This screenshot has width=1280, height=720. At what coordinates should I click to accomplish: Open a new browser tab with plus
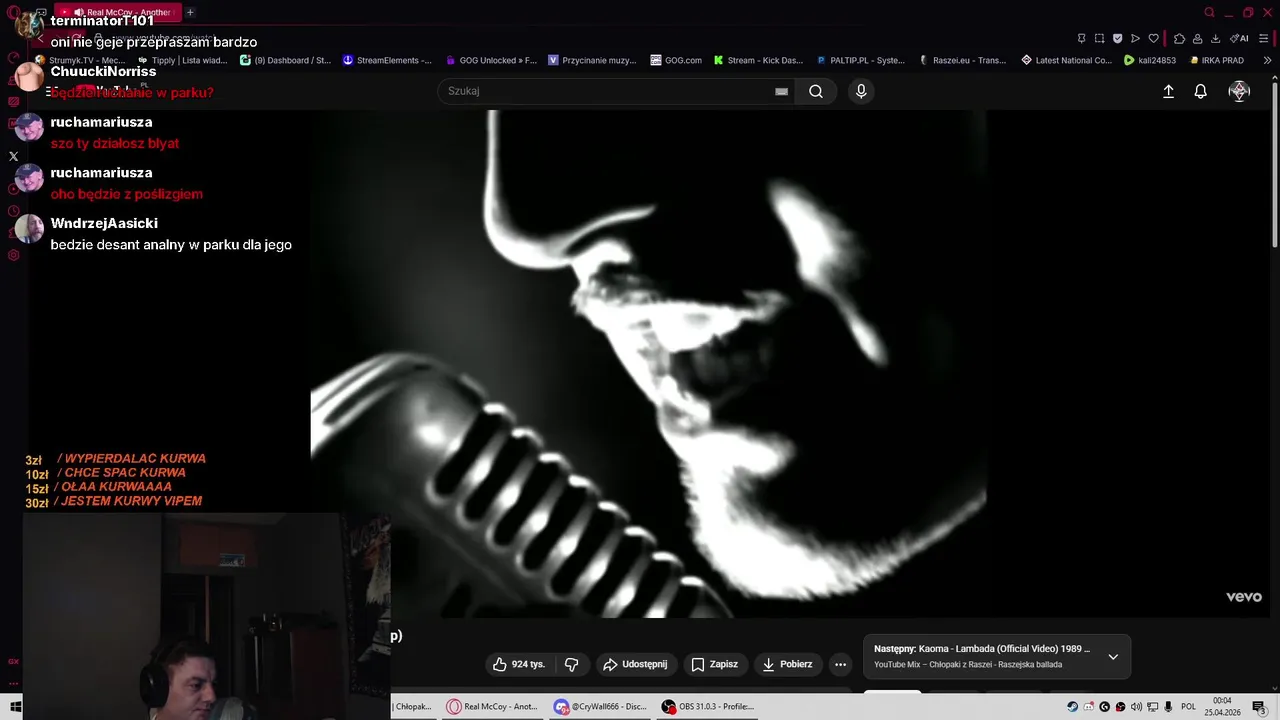tap(190, 13)
